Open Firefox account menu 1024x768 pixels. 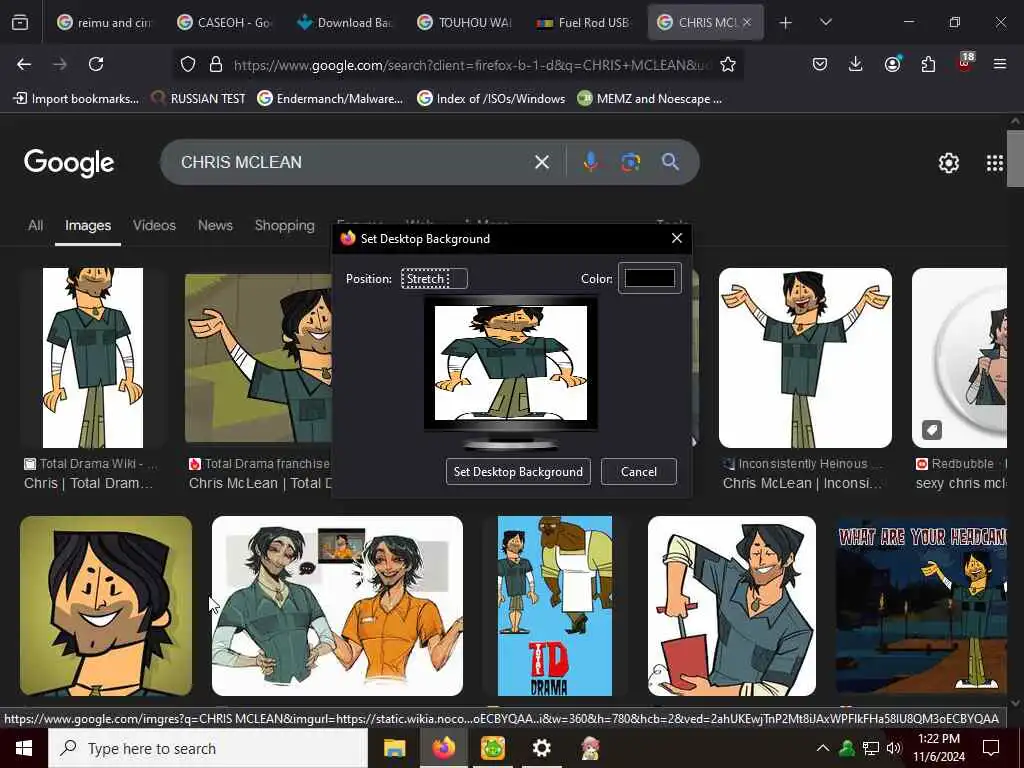click(892, 64)
